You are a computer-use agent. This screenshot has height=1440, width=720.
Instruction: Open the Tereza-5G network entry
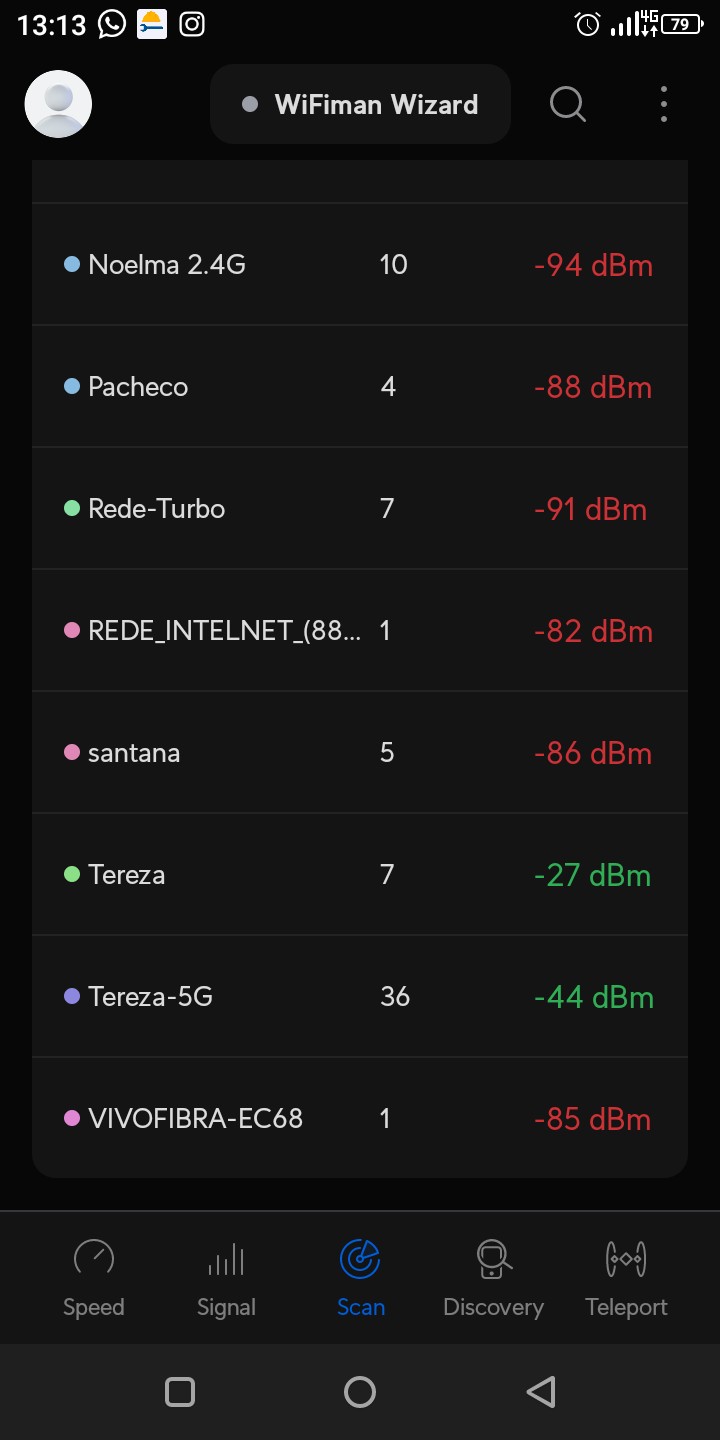(360, 997)
